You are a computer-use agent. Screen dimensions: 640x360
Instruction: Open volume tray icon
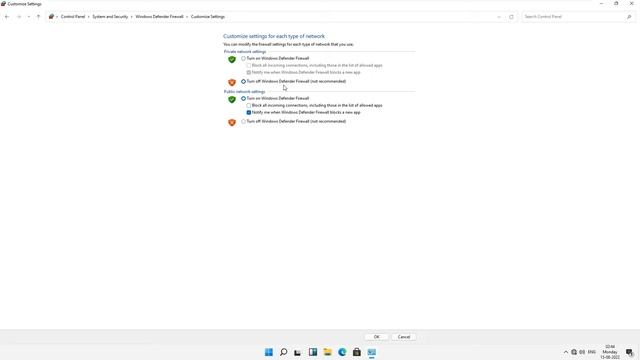point(582,352)
